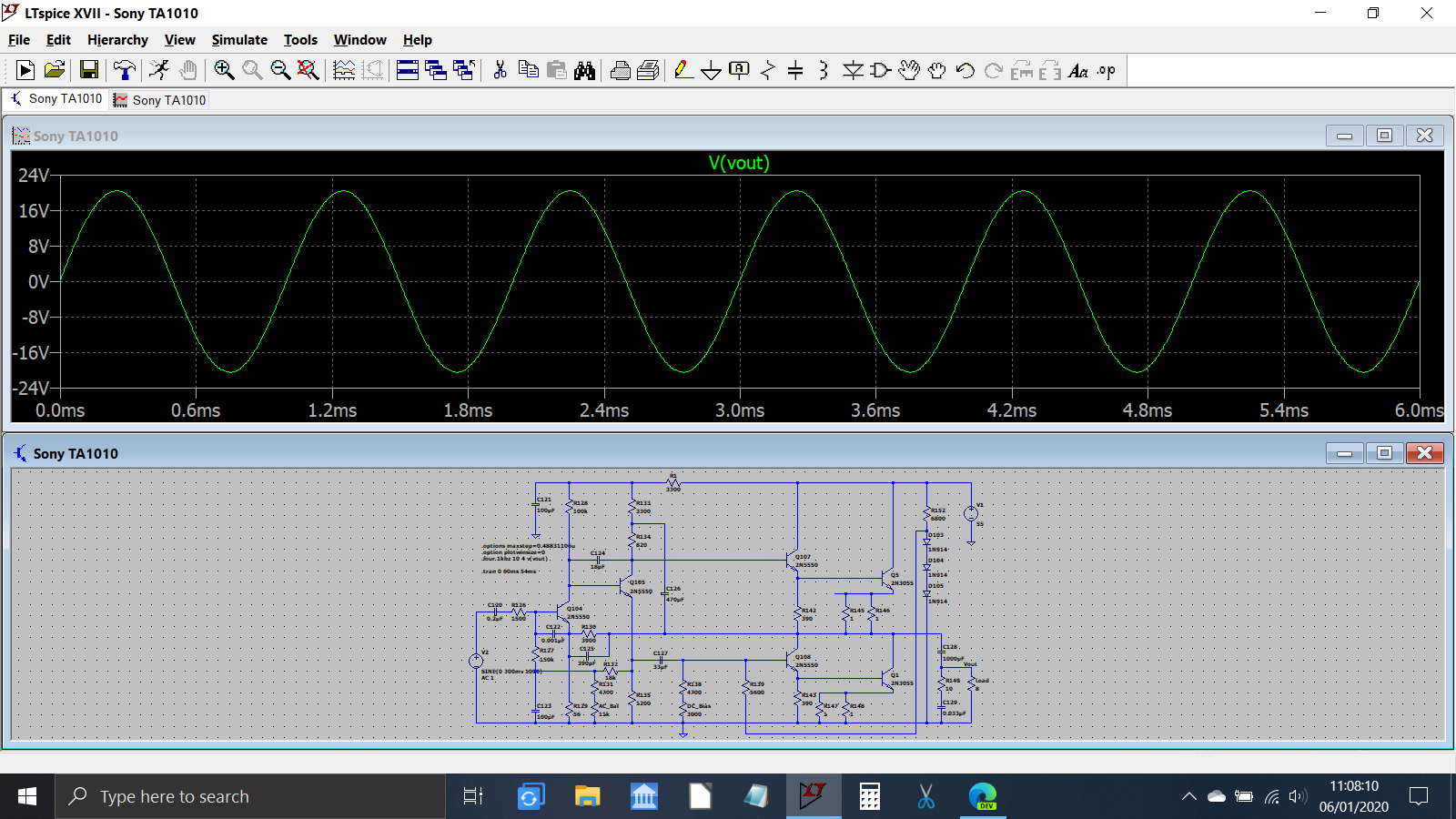This screenshot has height=819, width=1456.
Task: Open a new schematic from the toolbar
Action: (x=25, y=70)
